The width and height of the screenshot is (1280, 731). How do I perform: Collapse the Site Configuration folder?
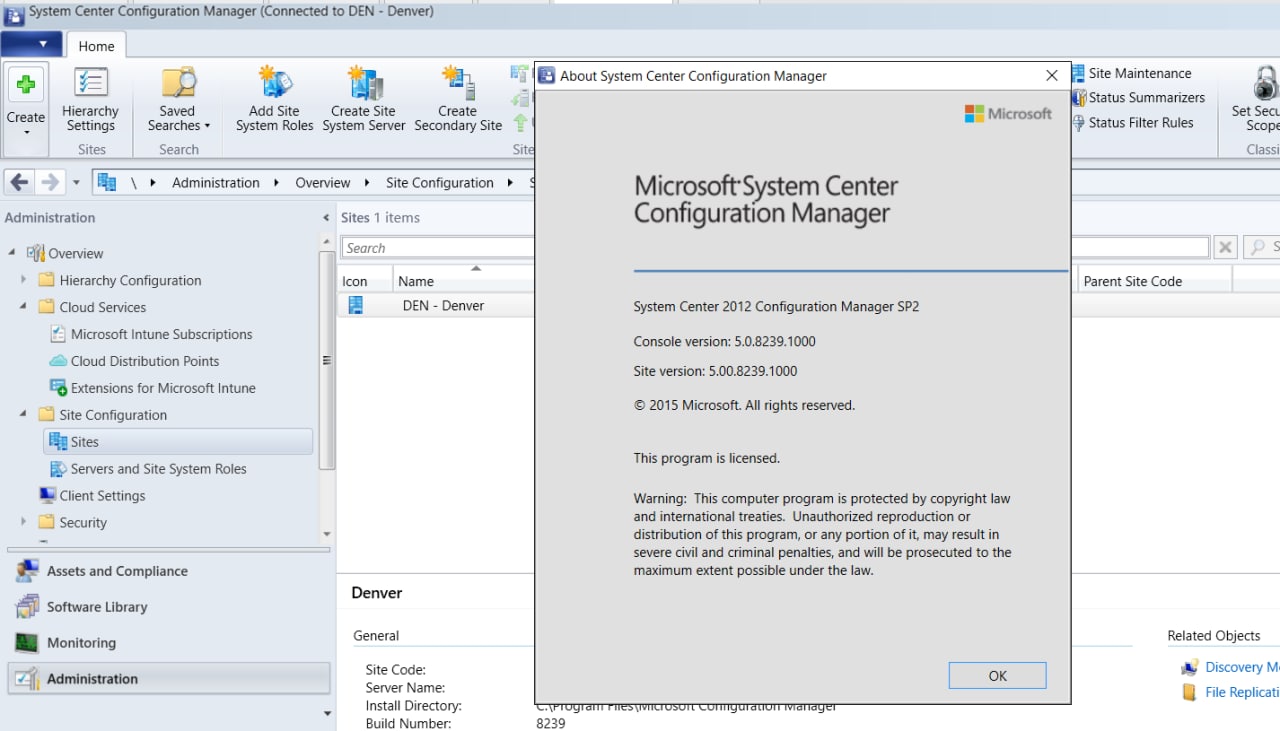[23, 415]
